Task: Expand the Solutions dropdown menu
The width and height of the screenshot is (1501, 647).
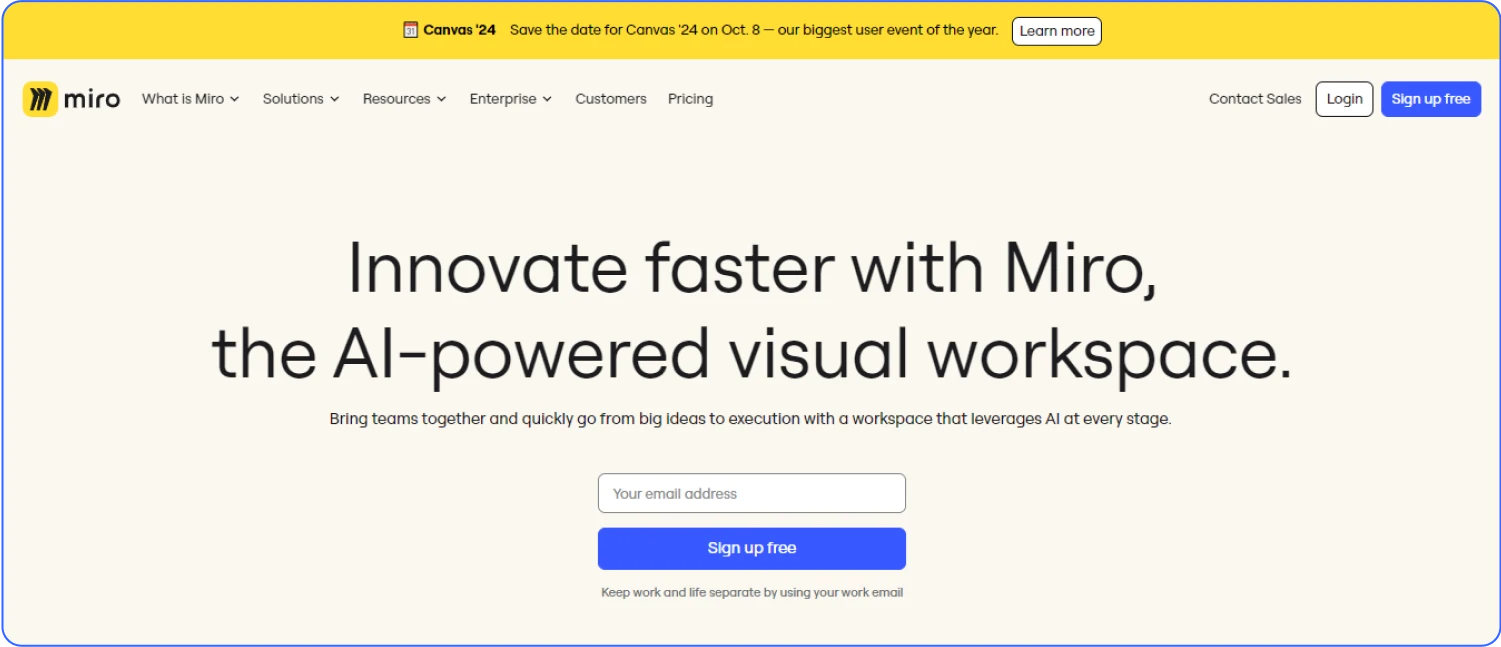Action: 301,99
